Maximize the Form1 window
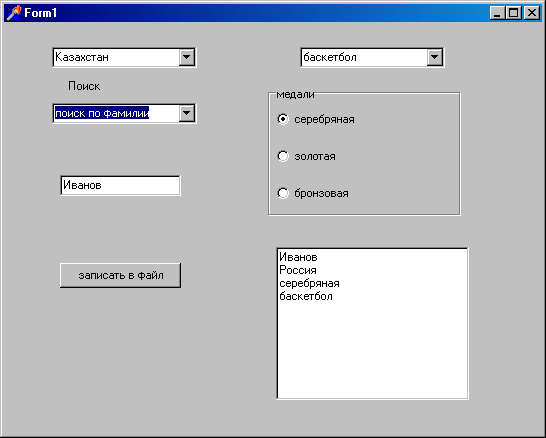 [514, 13]
